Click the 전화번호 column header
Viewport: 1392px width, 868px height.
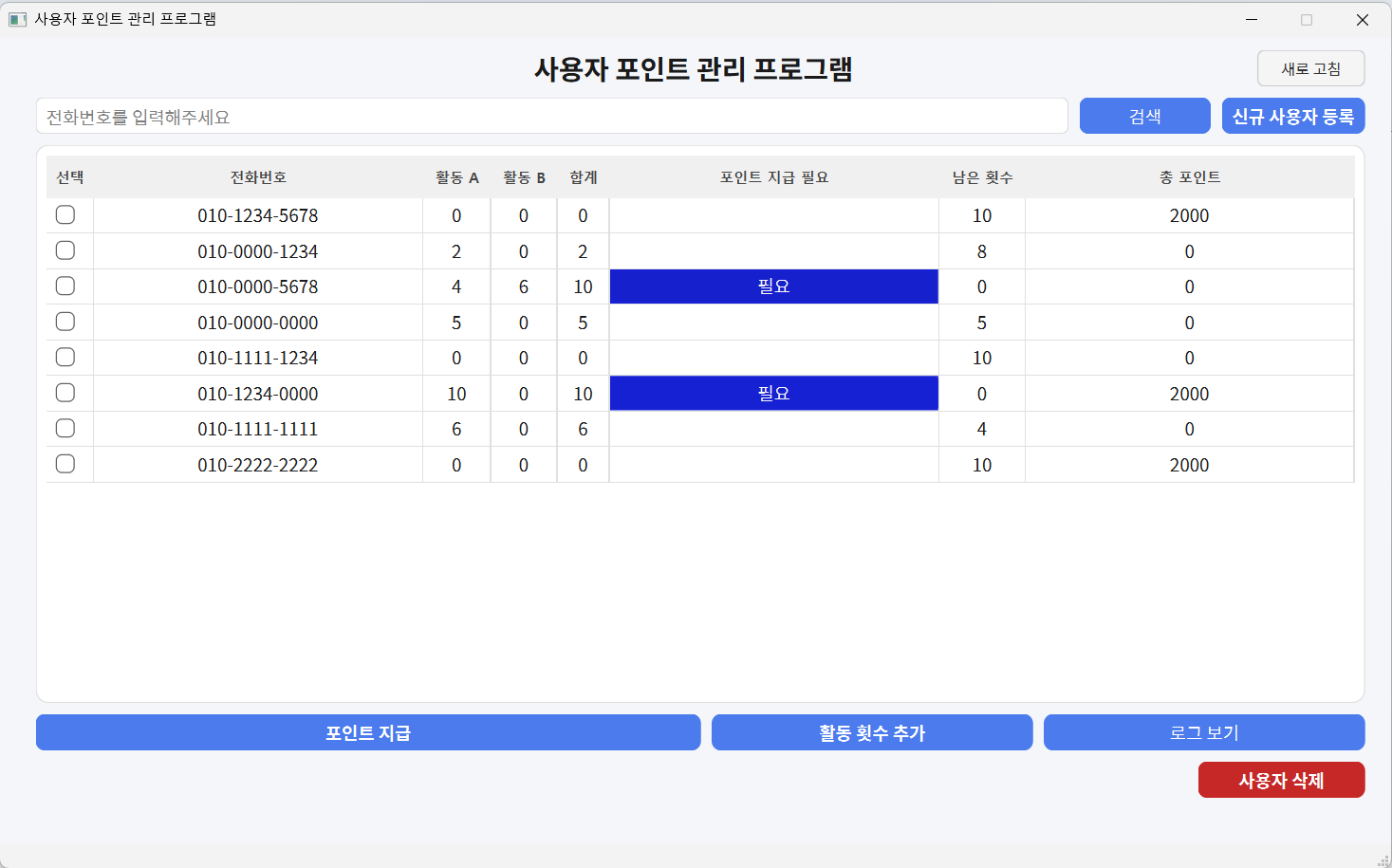[x=257, y=177]
